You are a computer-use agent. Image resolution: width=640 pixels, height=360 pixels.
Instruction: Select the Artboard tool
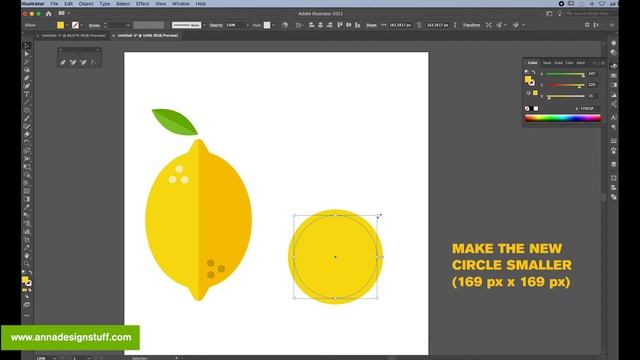pos(27,240)
